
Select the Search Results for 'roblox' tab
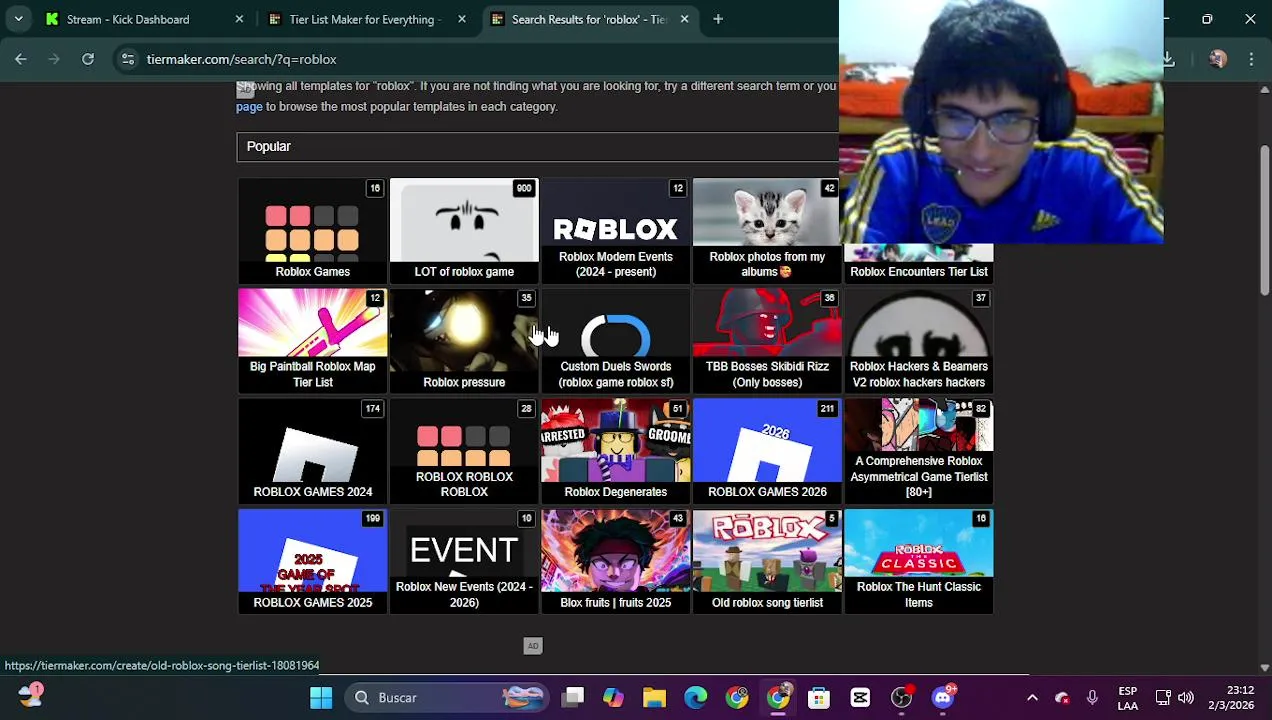click(x=588, y=19)
